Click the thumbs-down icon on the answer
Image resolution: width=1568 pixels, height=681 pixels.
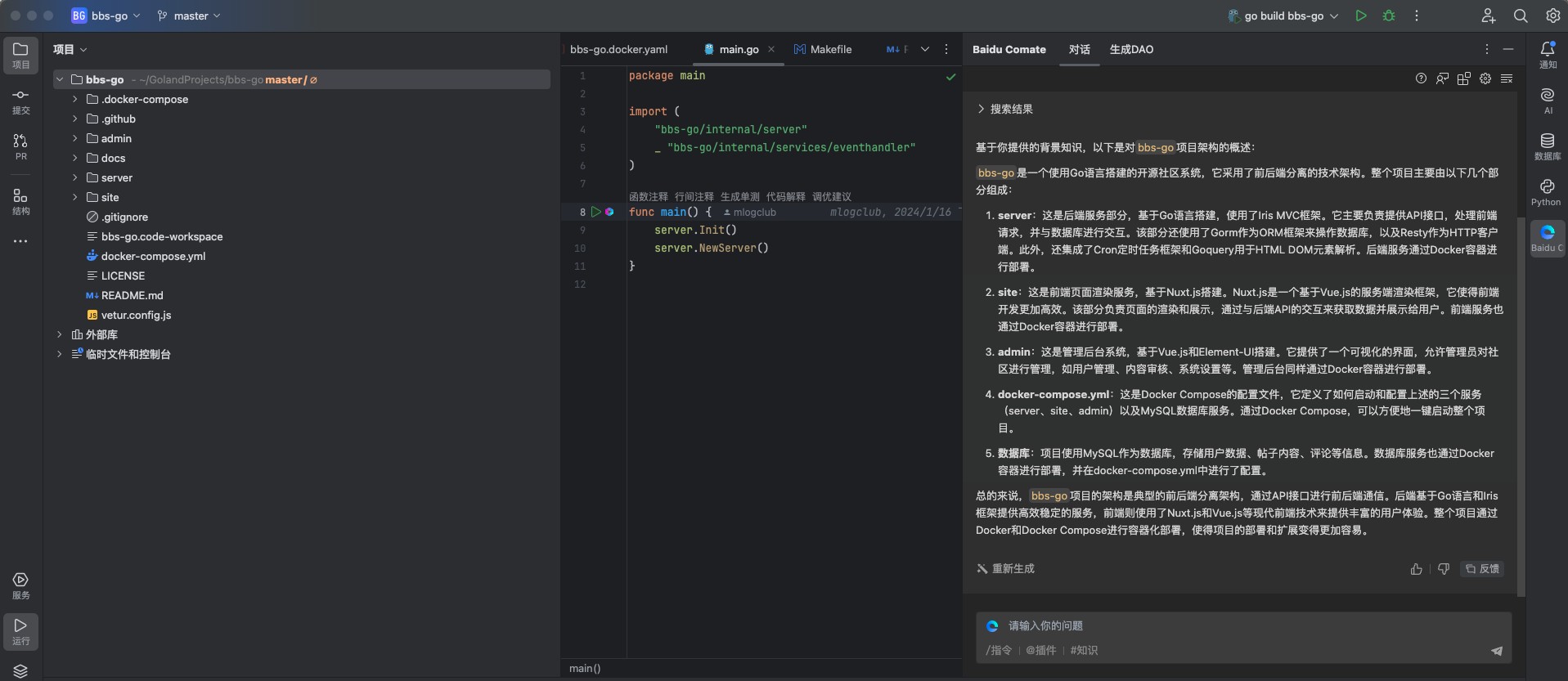point(1444,569)
